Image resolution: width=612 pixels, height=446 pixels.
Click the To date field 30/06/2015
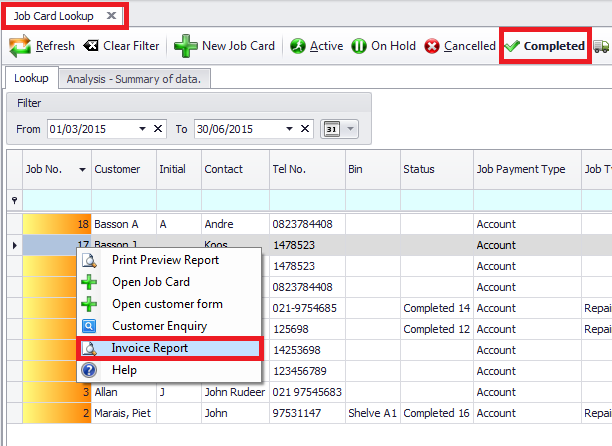point(240,129)
